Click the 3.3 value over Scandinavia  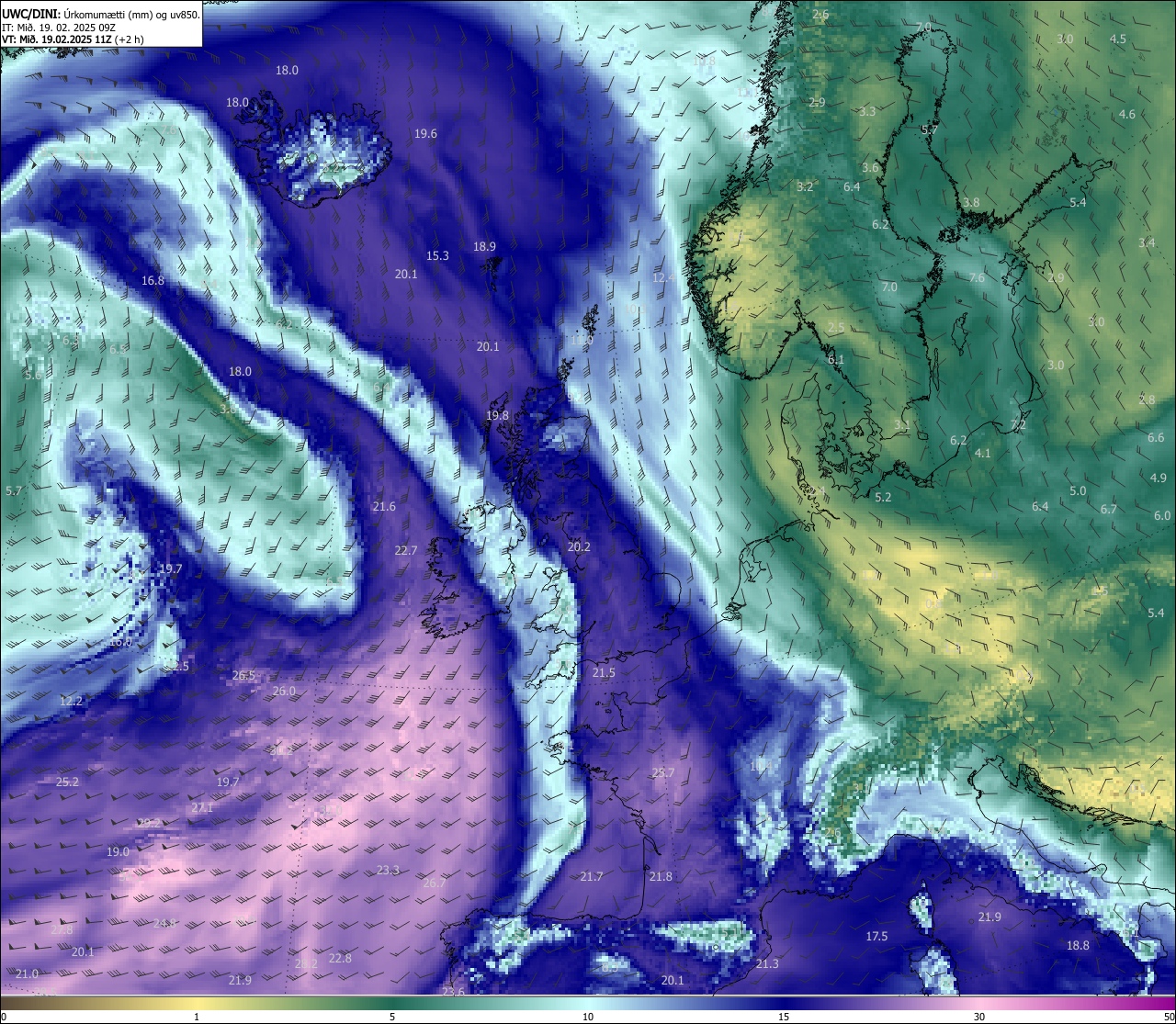867,111
